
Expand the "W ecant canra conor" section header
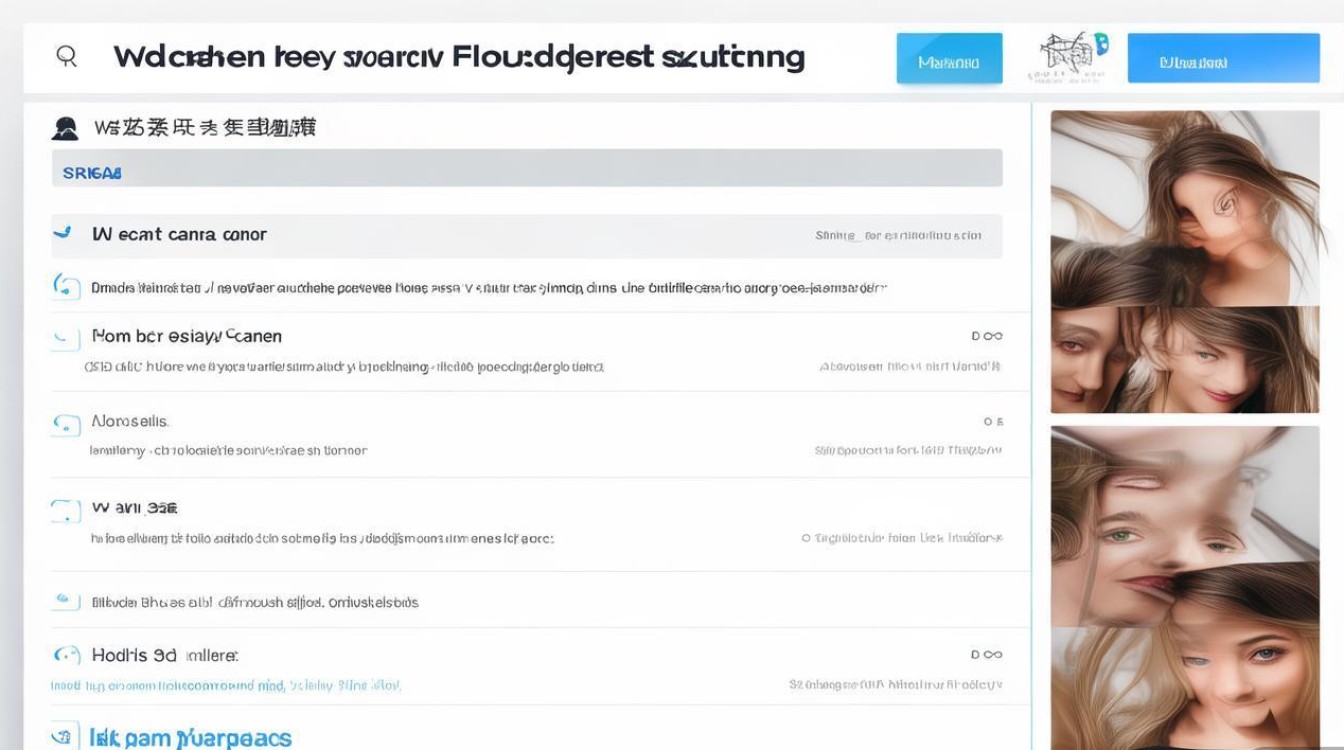[180, 235]
